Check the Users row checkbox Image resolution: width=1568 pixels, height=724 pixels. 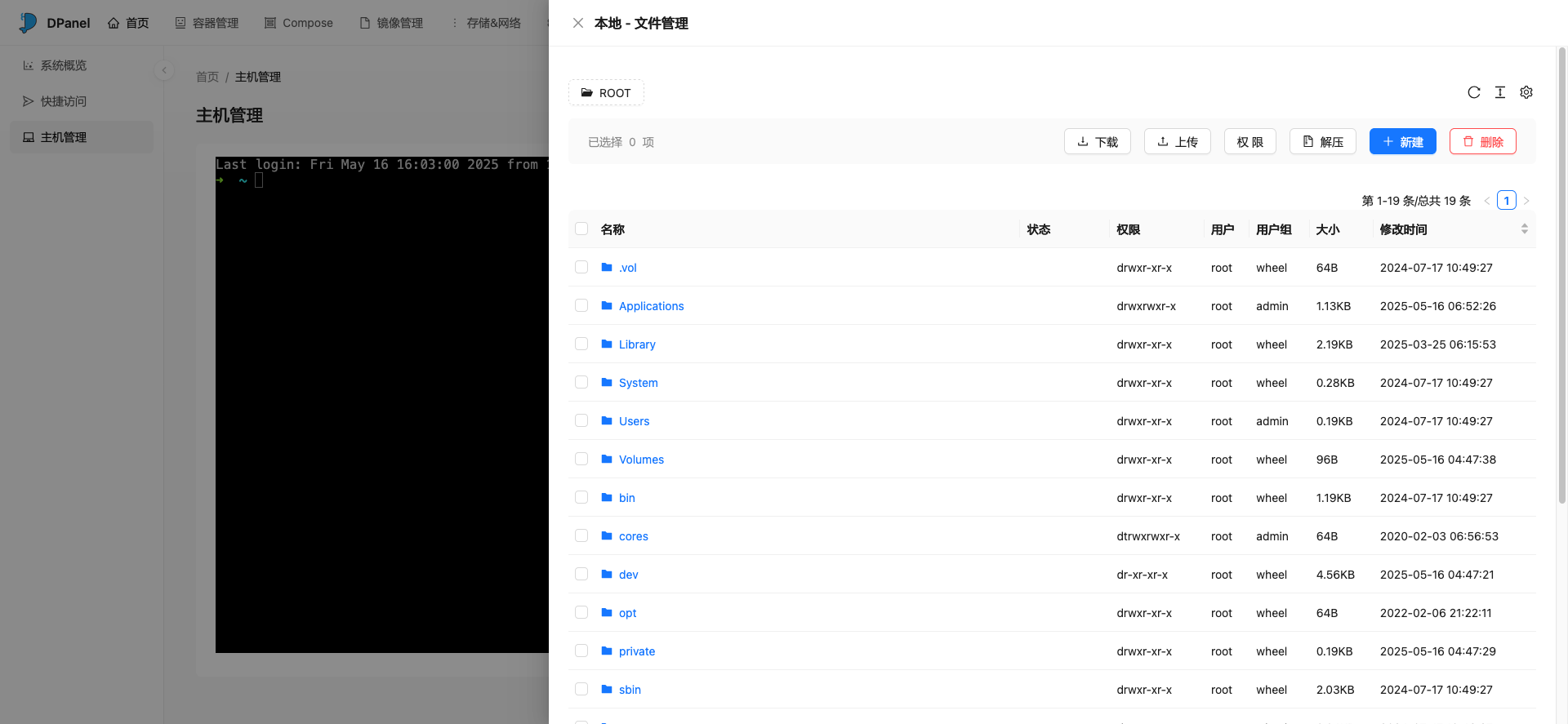pos(581,420)
